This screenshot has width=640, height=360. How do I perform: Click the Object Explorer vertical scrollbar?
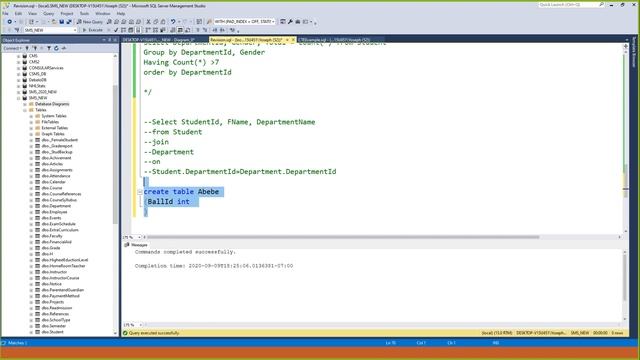(x=116, y=155)
